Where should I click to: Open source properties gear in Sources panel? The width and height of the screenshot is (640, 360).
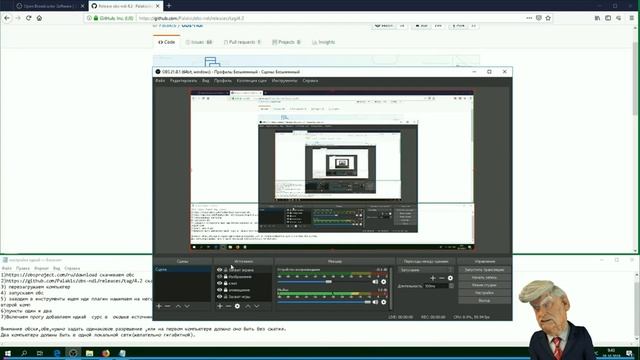click(x=237, y=306)
